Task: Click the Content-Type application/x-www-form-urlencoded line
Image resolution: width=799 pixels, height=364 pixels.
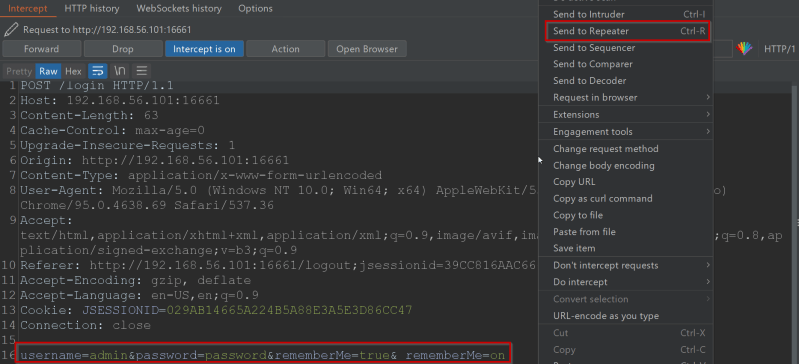Action: (201, 175)
